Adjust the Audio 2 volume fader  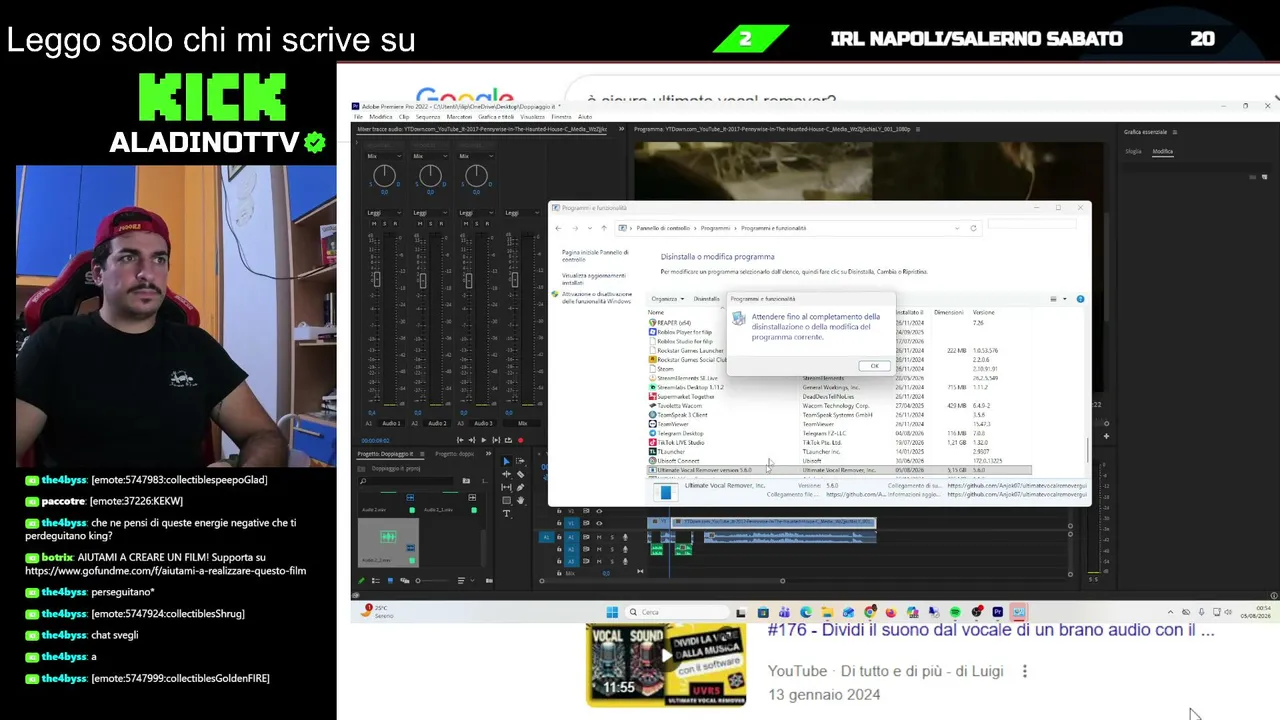(x=422, y=283)
